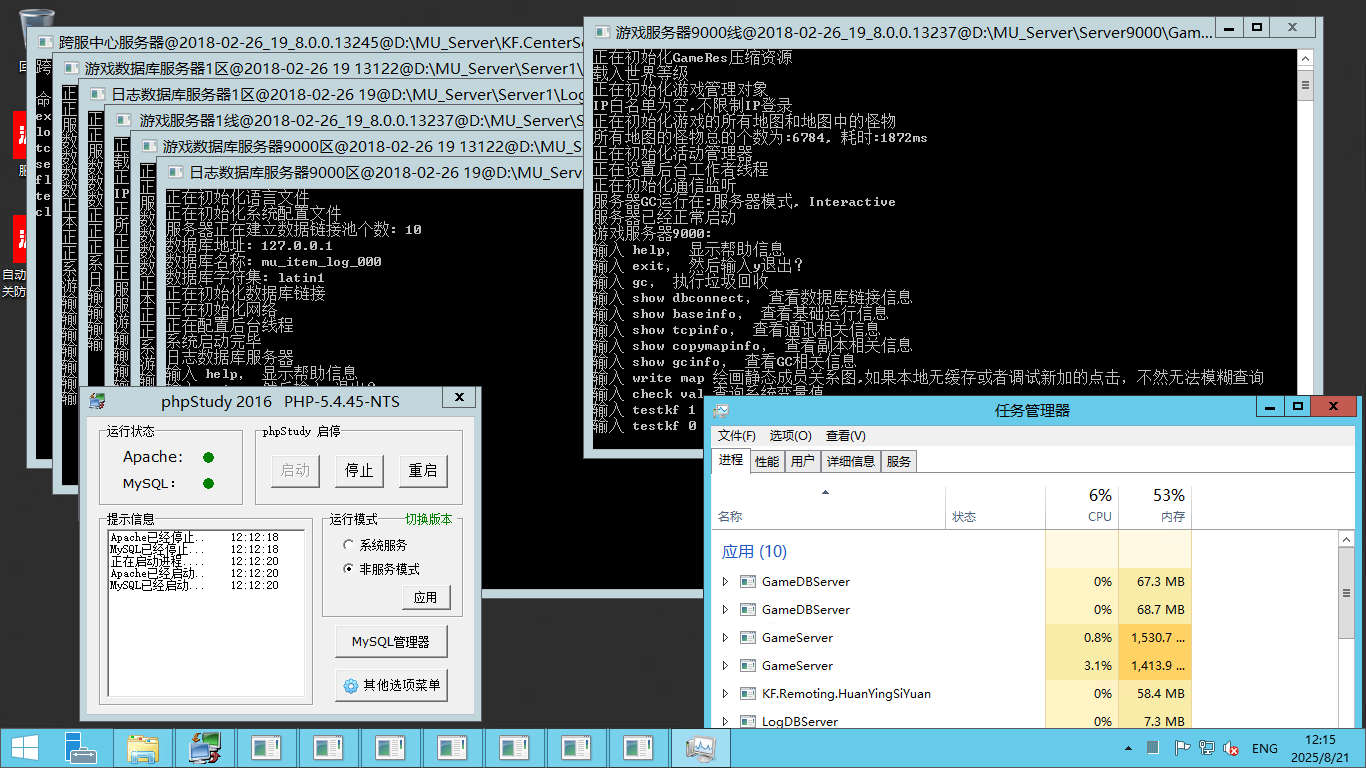1366x768 pixels.
Task: Click the green 切换版本 link
Action: click(x=428, y=520)
